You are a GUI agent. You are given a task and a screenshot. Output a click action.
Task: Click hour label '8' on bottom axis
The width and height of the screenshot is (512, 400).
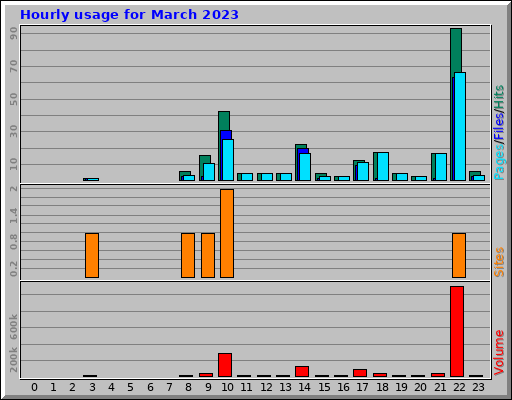pos(188,387)
